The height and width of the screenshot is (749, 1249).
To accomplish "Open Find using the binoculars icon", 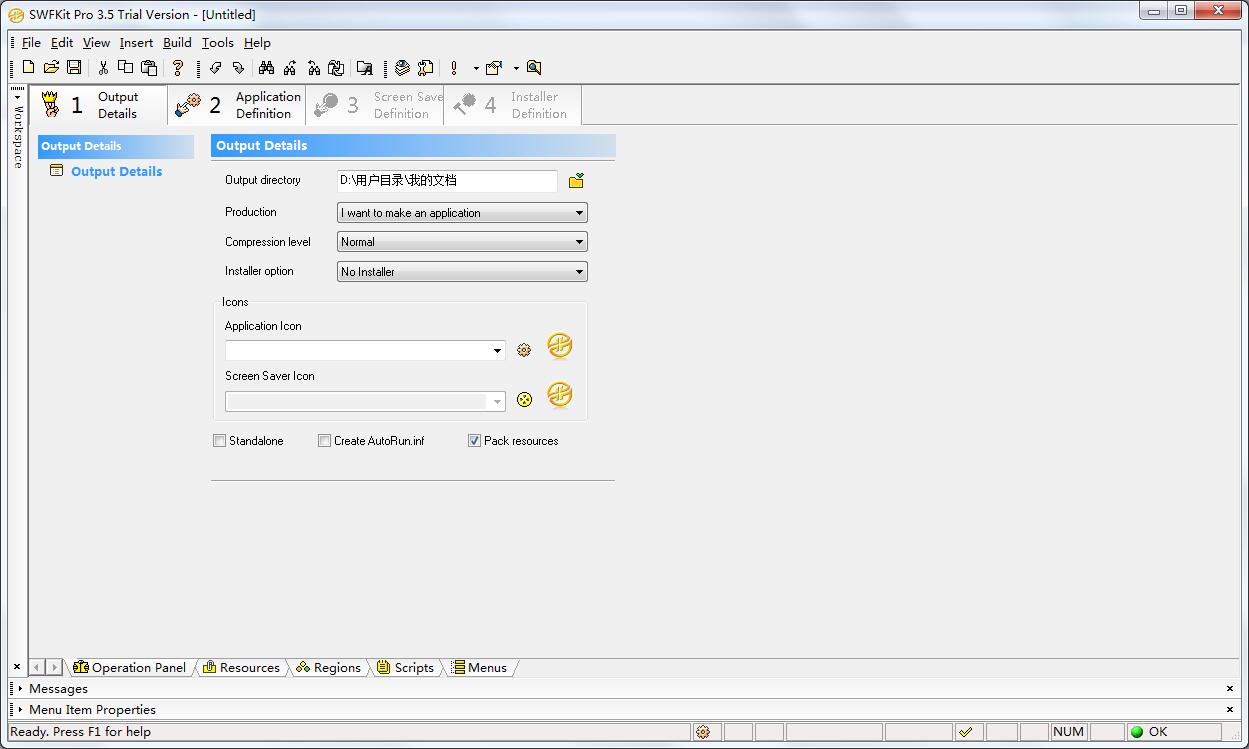I will [x=266, y=68].
